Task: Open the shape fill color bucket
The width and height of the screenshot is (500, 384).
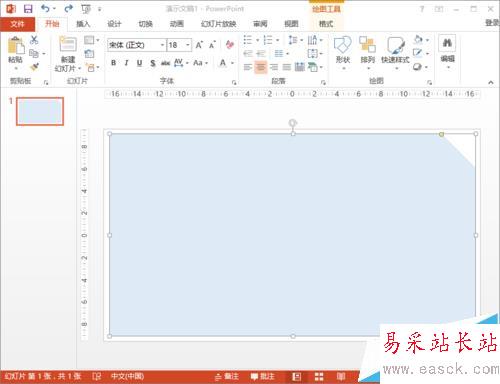Action: click(x=418, y=40)
